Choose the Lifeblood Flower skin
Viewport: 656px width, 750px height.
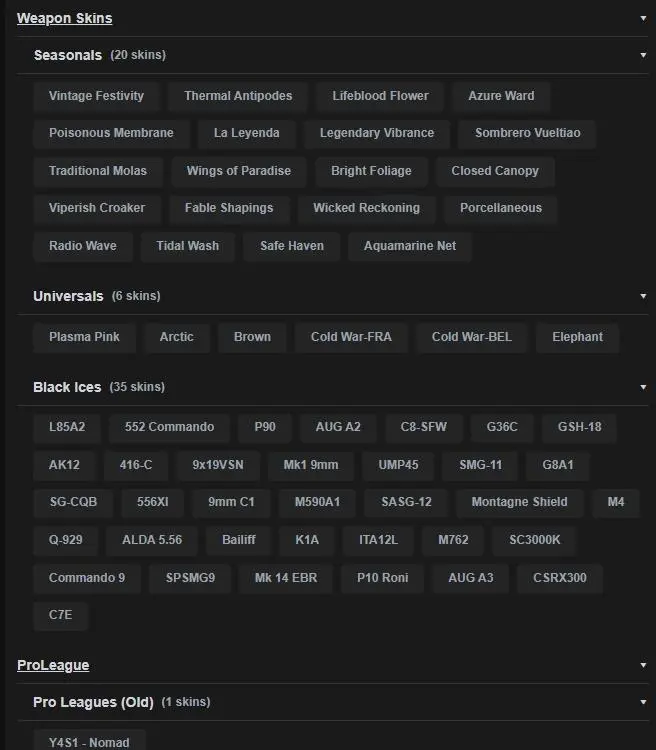coord(380,96)
